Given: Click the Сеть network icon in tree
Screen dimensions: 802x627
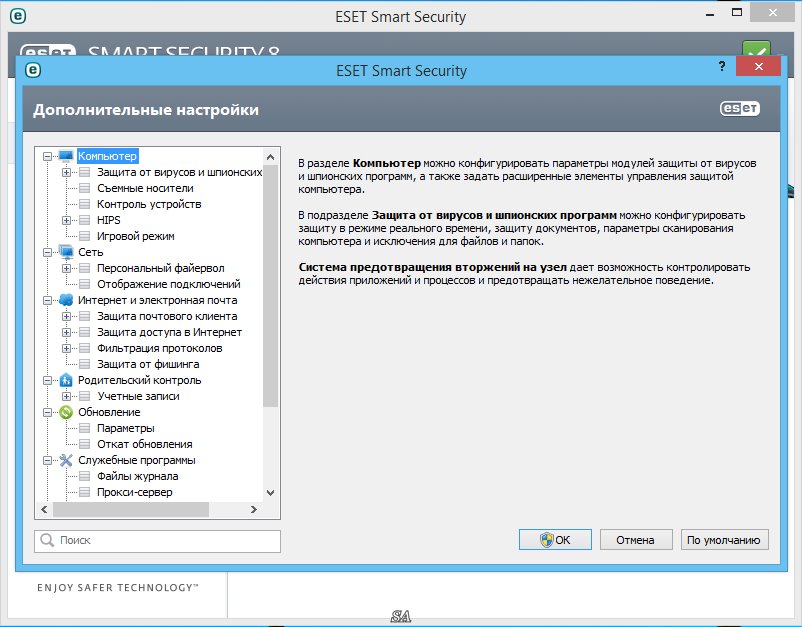Looking at the screenshot, I should click(66, 252).
